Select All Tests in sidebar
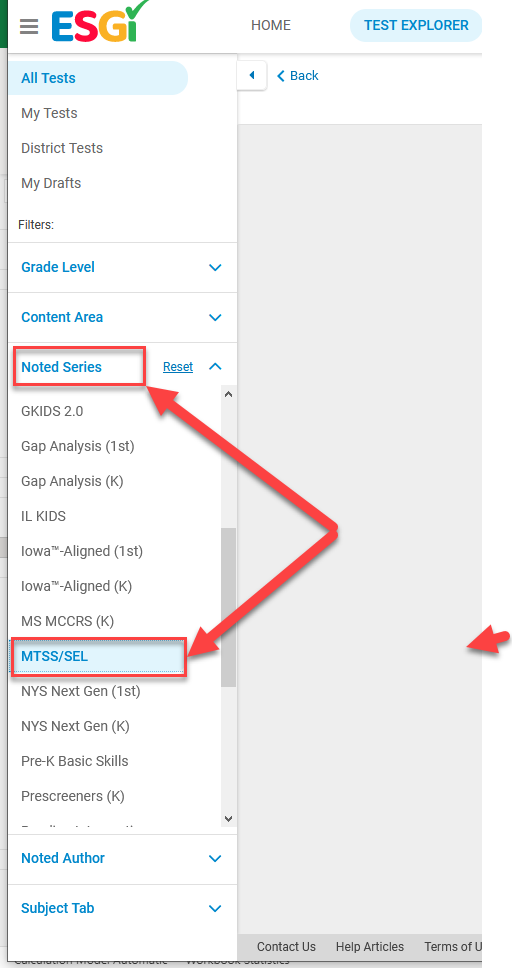Viewport: 512px width, 968px height. (x=98, y=78)
